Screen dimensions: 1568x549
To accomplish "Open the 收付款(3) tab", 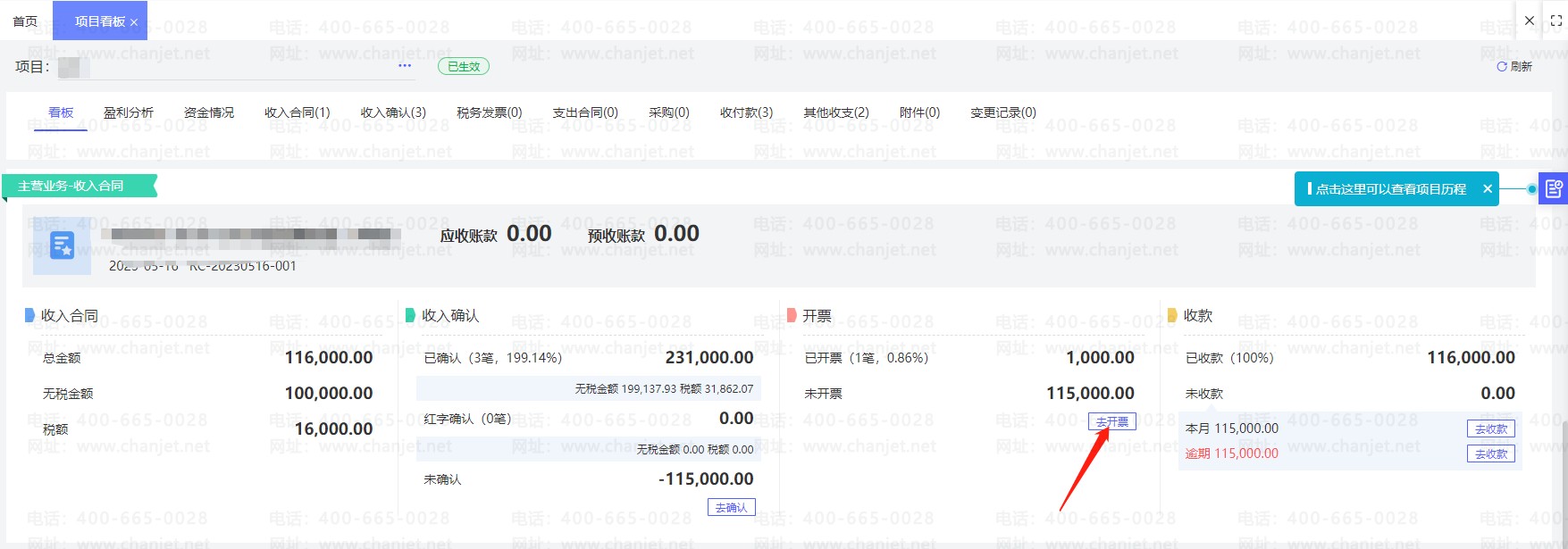I will pyautogui.click(x=746, y=112).
